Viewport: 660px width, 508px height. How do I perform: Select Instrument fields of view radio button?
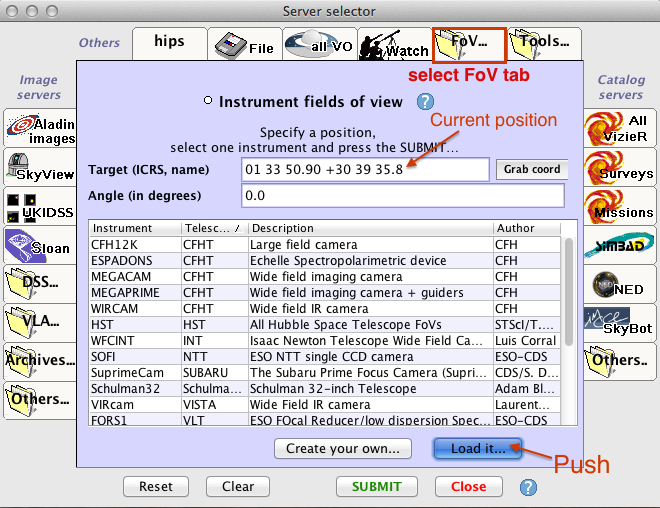pyautogui.click(x=208, y=101)
